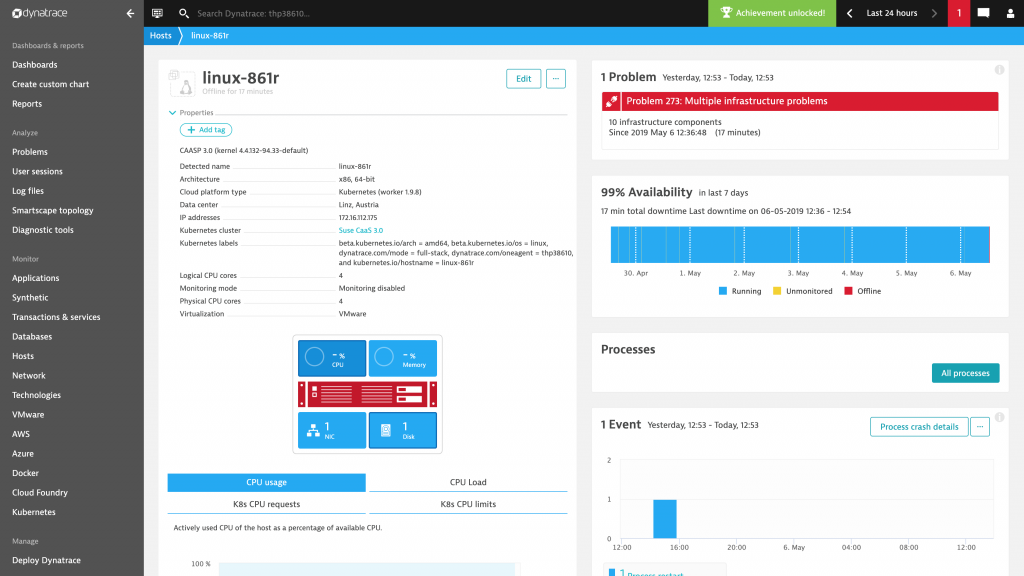
Task: Open Deploy Dynatrace in the sidebar
Action: pos(46,560)
